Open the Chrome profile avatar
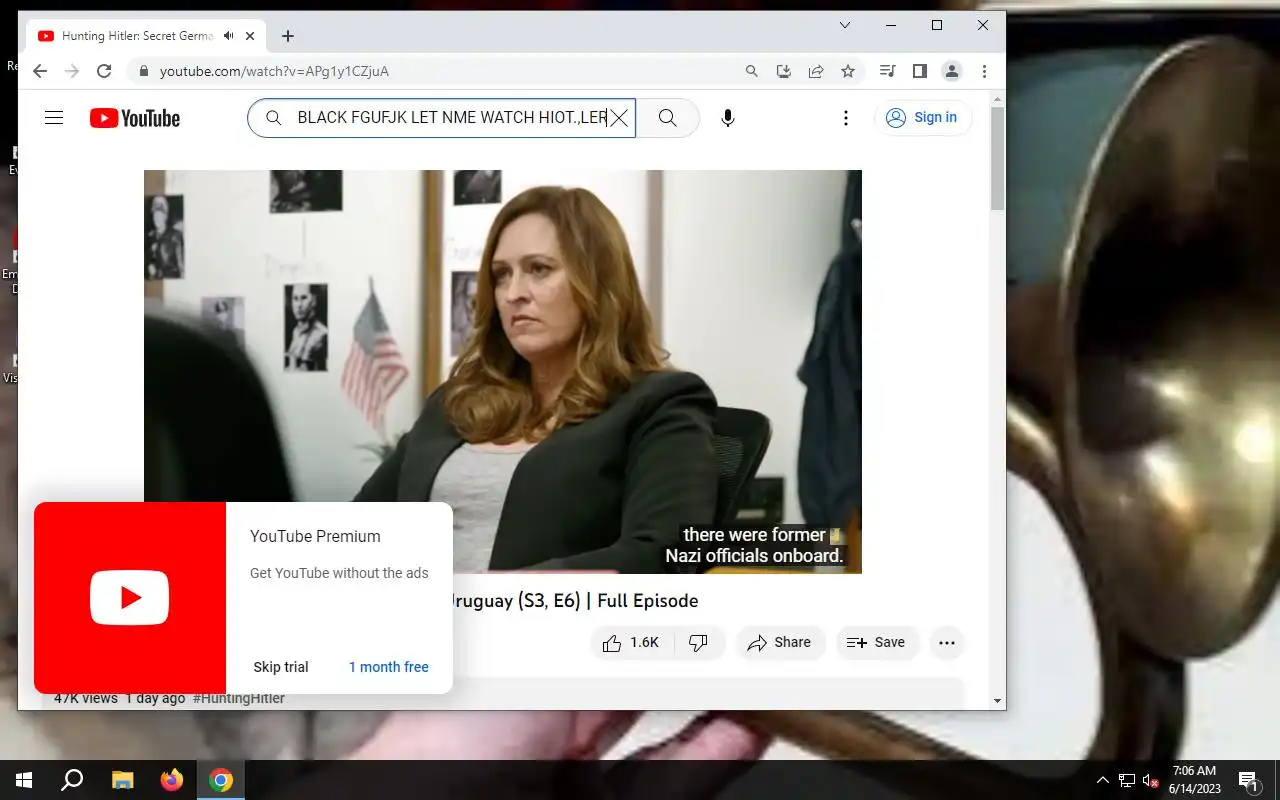Screen dimensions: 1280x800 (952, 71)
